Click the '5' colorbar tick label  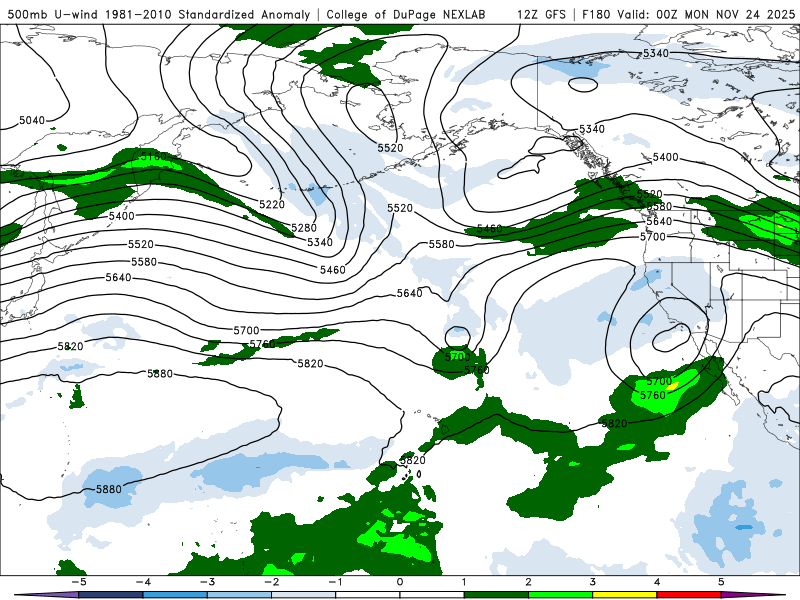721,582
